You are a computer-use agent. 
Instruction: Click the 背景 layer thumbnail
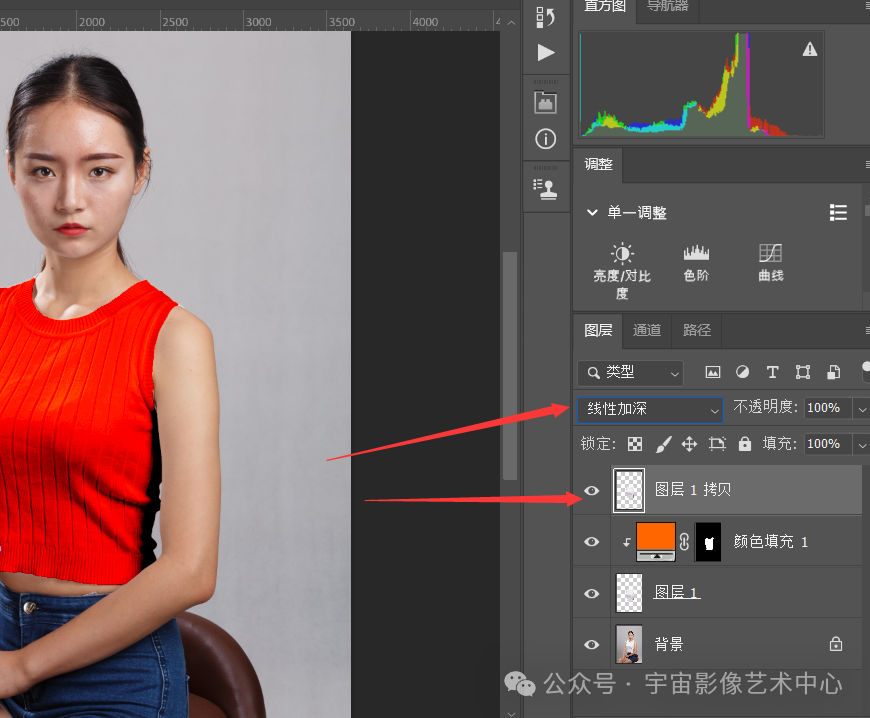pyautogui.click(x=629, y=644)
